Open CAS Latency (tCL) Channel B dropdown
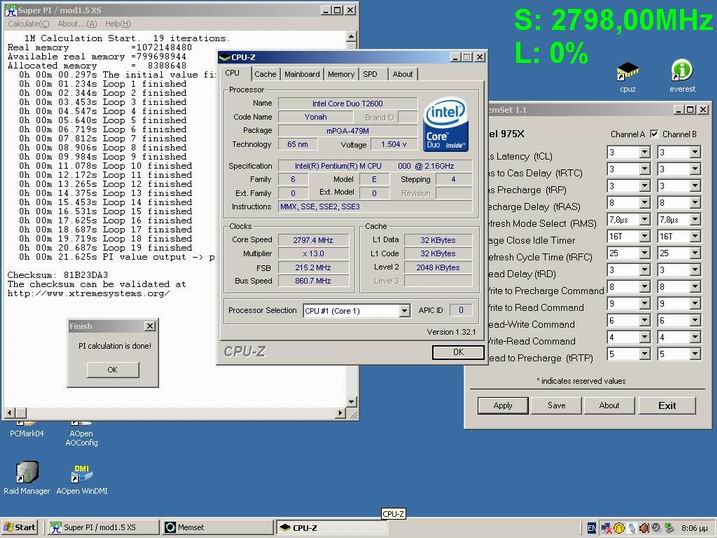The height and width of the screenshot is (538, 717). [695, 152]
